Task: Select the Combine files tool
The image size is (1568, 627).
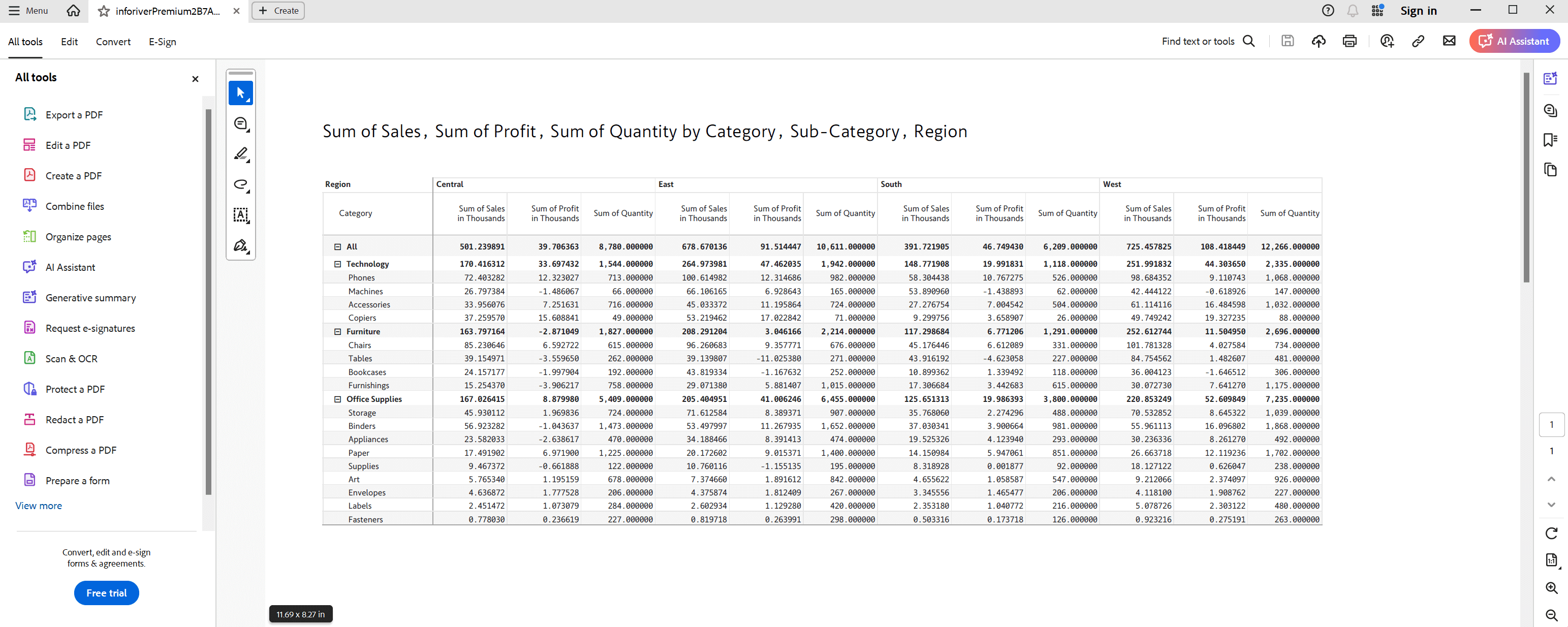Action: (75, 206)
